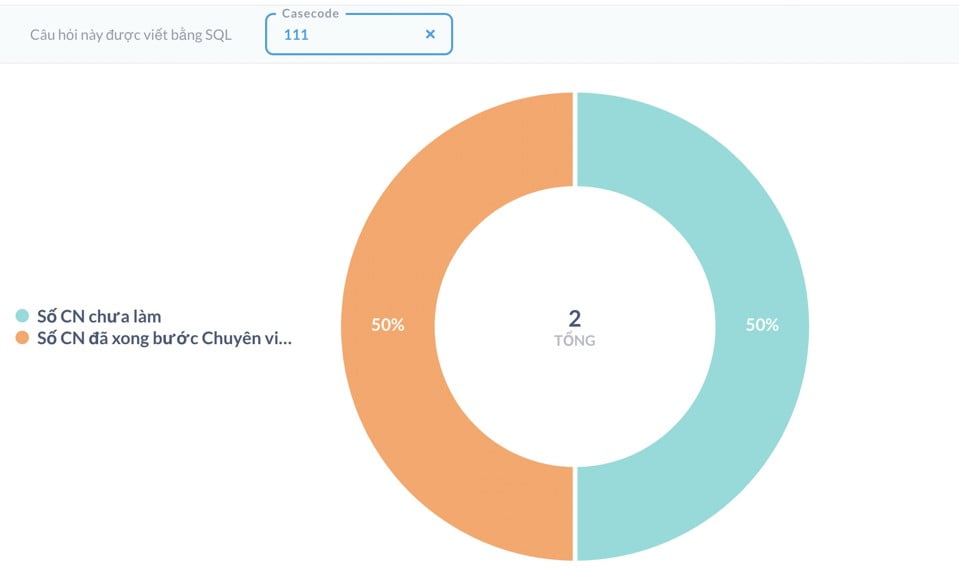Click the orange legend dot for Số CN đã xong
This screenshot has height=585, width=959.
coord(22,338)
